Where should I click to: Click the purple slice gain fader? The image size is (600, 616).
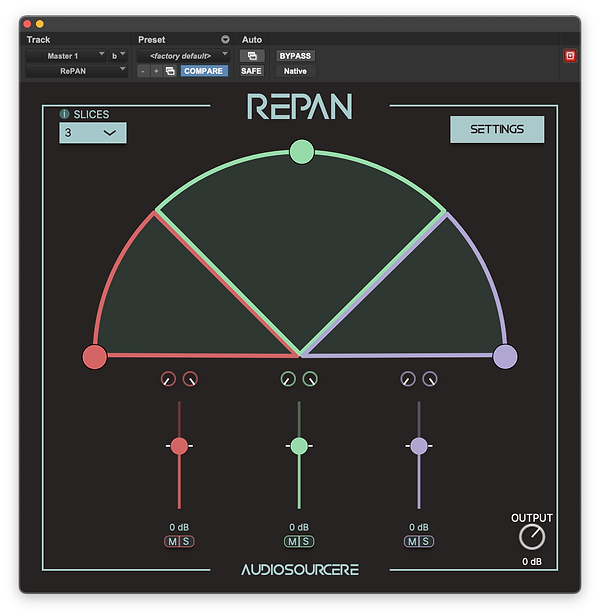tap(419, 446)
